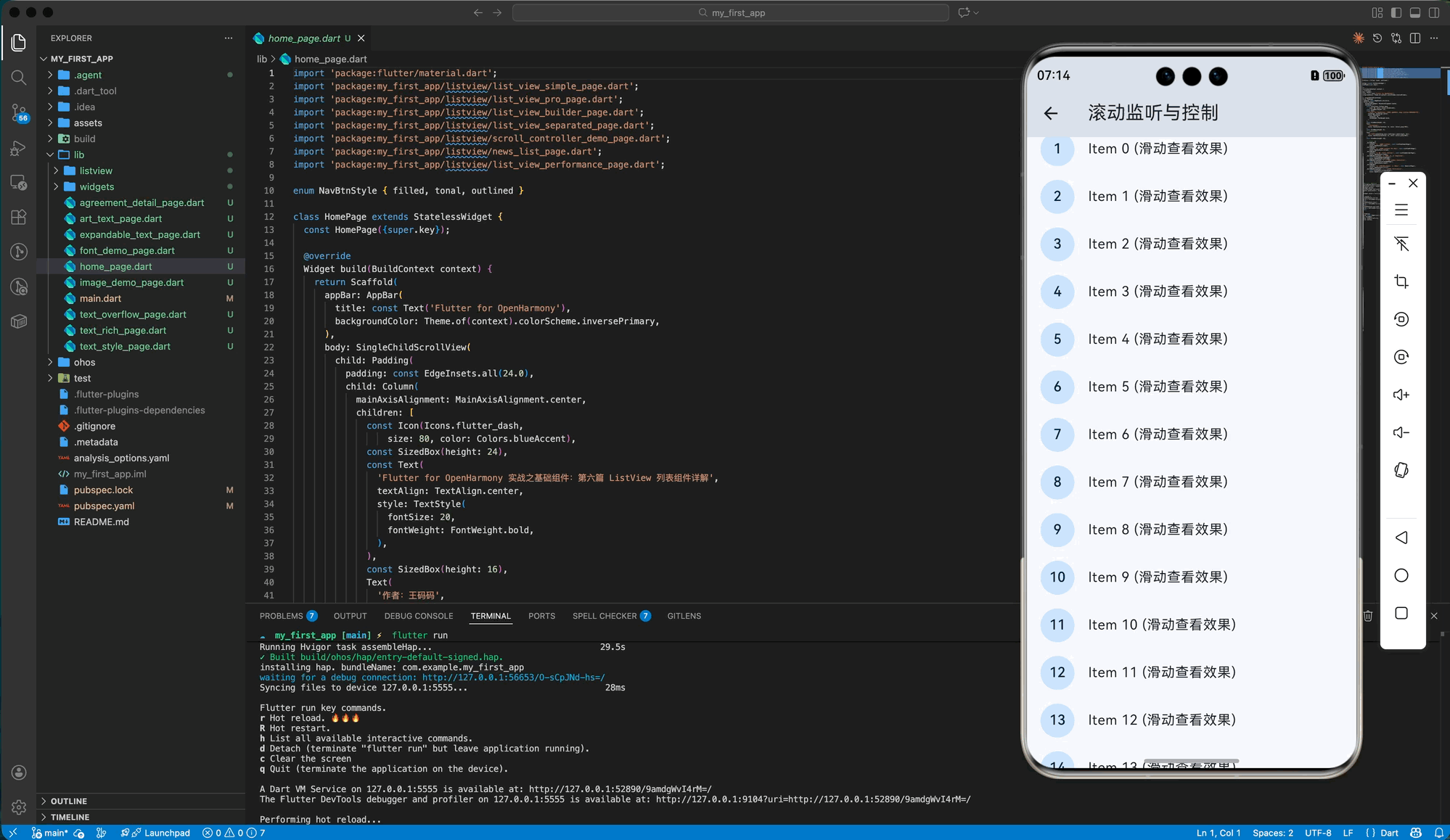
Task: Click the my_first_app command center search field
Action: point(730,12)
